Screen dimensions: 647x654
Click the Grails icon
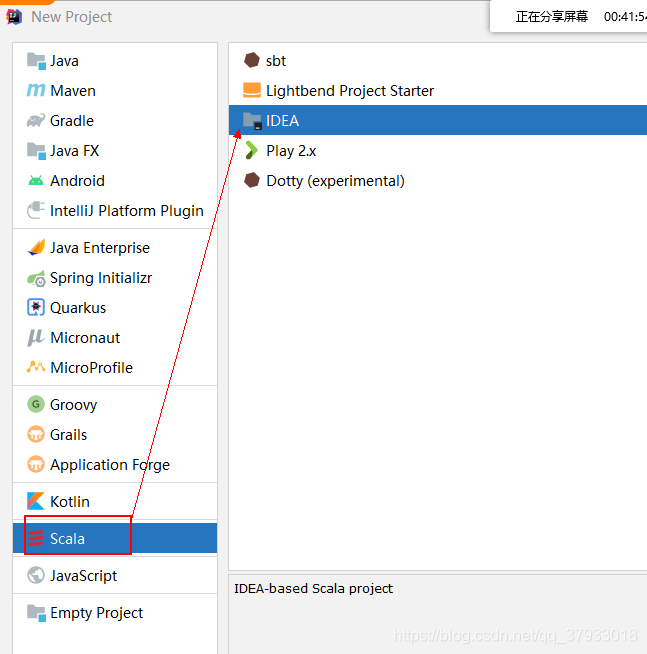click(36, 434)
